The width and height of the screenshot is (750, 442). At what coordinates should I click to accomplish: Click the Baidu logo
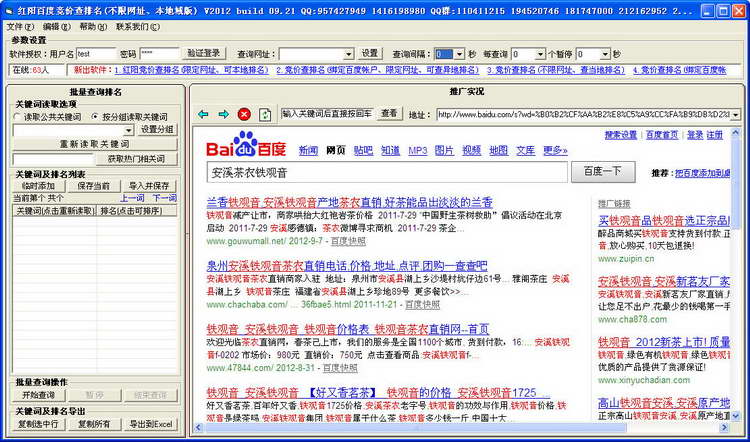pyautogui.click(x=246, y=144)
